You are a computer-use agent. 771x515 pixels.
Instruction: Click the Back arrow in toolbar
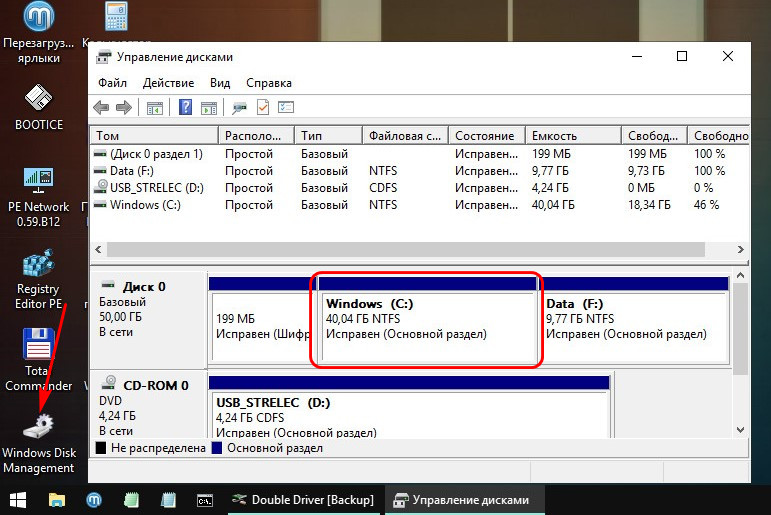(x=101, y=107)
